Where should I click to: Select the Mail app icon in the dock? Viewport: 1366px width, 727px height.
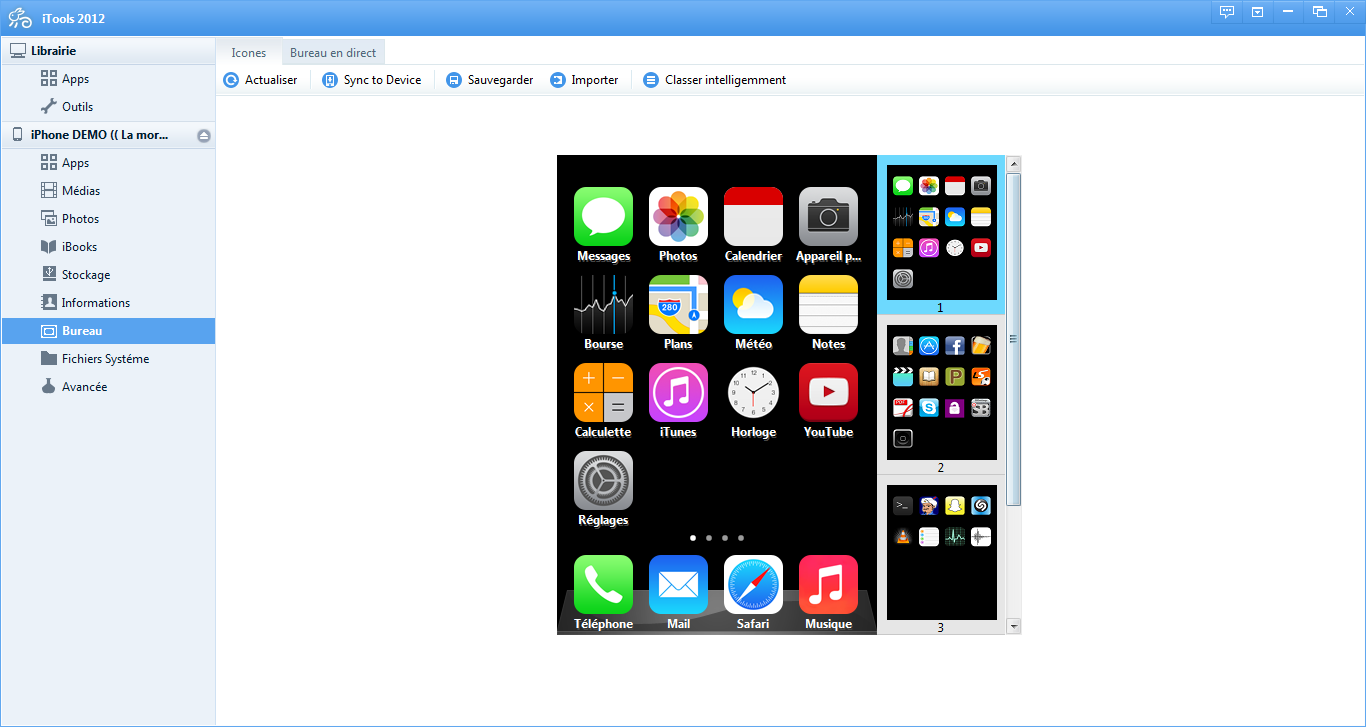pos(678,584)
